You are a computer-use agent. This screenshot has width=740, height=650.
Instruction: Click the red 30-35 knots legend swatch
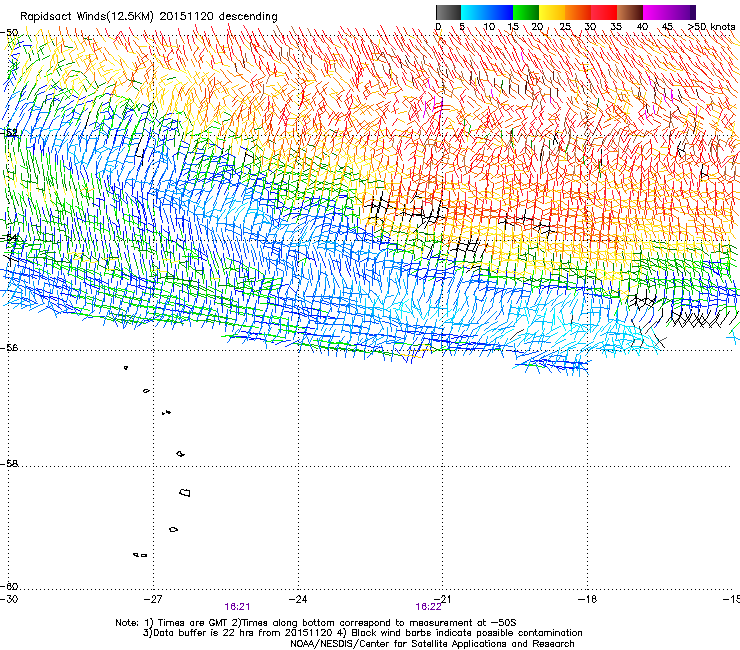(x=604, y=12)
